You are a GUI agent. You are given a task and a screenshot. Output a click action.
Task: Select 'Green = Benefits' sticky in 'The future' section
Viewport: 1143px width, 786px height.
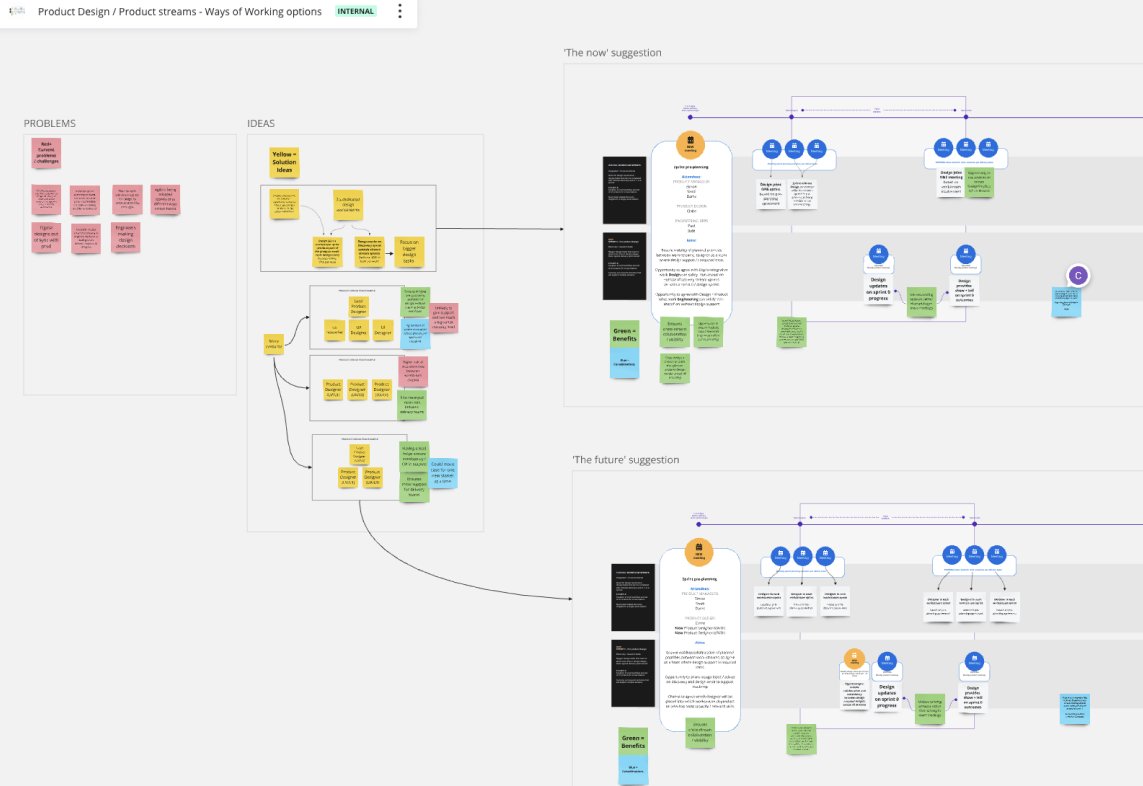(x=633, y=742)
